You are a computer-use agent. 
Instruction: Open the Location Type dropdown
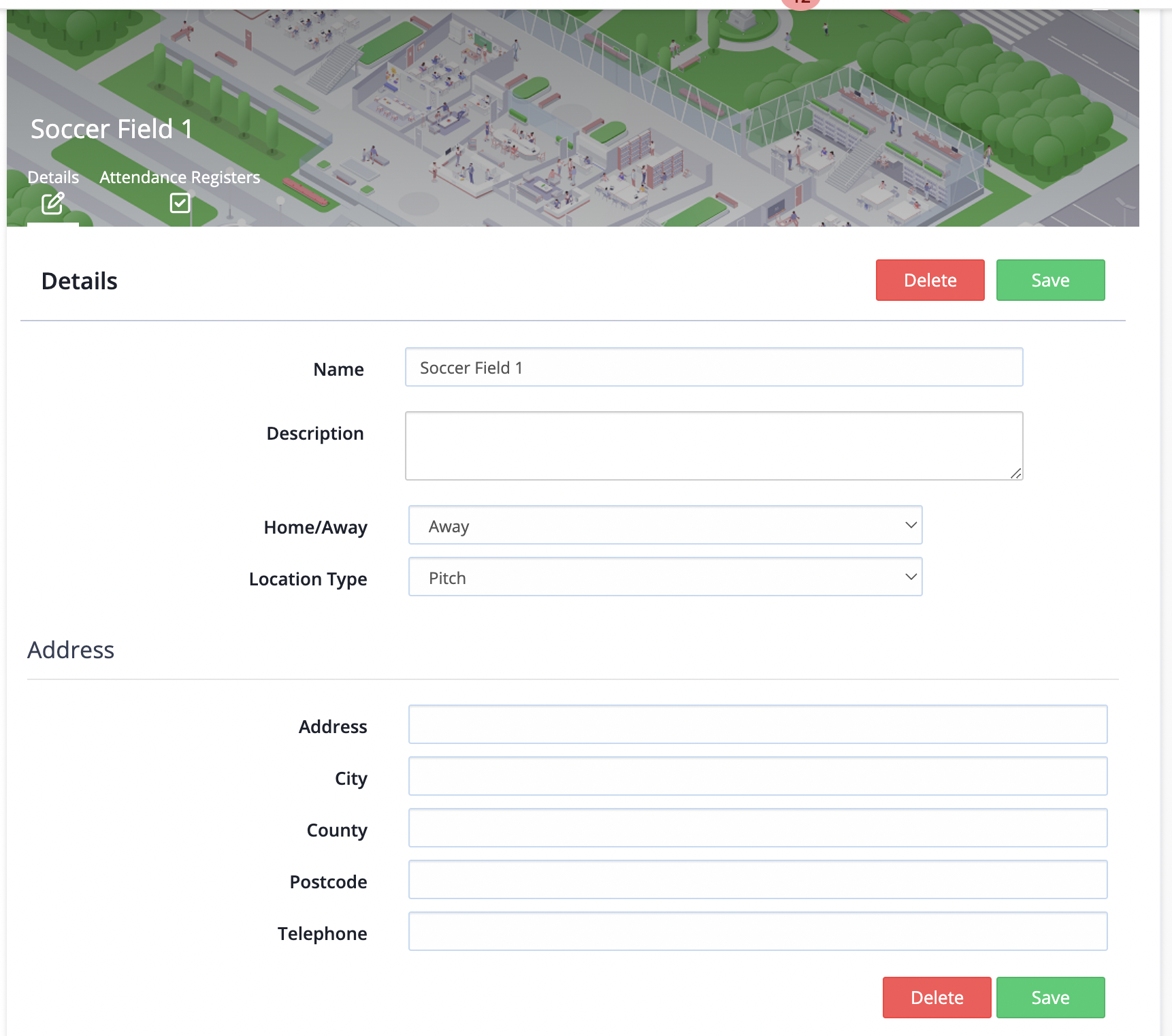[665, 577]
